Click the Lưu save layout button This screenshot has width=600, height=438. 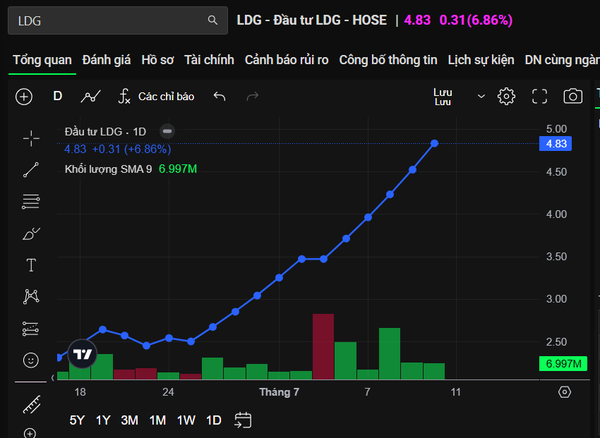pos(443,97)
